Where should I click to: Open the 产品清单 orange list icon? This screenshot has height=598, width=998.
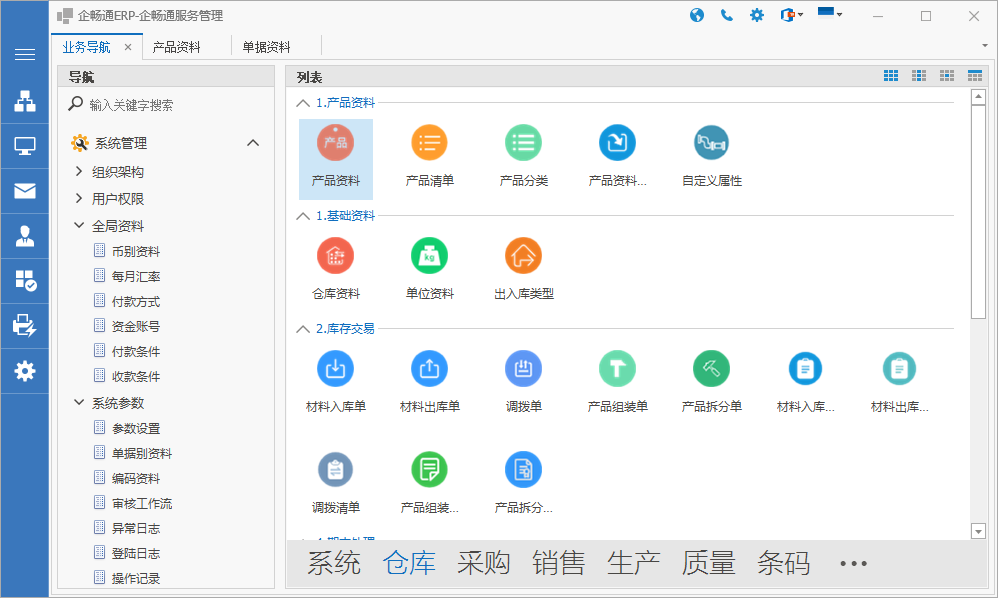tap(430, 143)
